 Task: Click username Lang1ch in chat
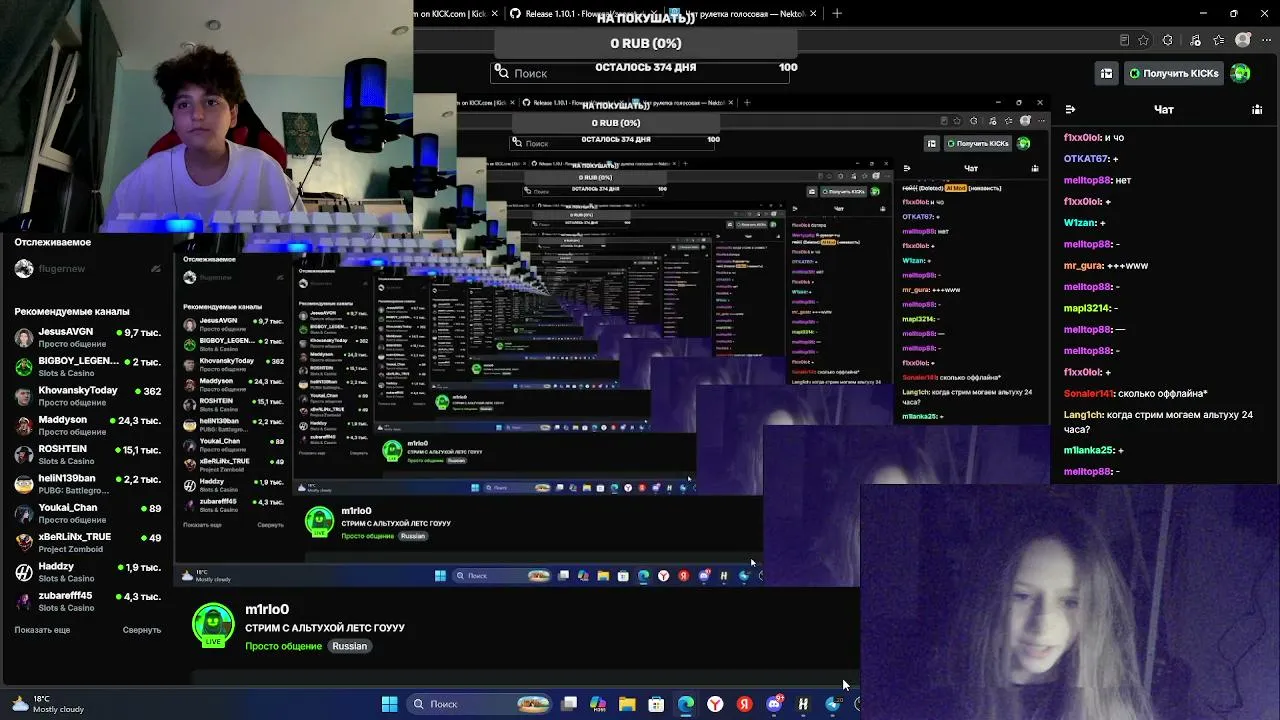1083,415
